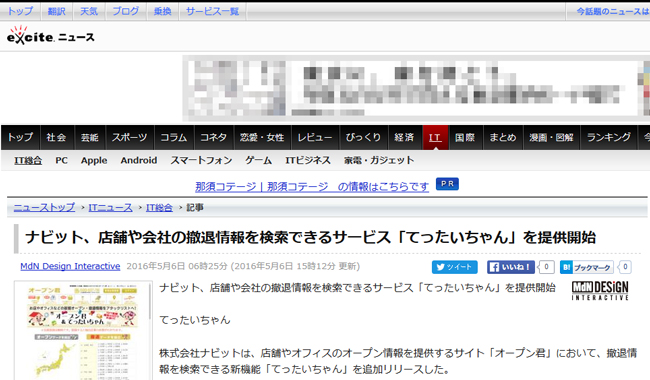Image resolution: width=650 pixels, height=380 pixels.
Task: Click the 今話題のニュースは text at top right
Action: click(x=613, y=11)
